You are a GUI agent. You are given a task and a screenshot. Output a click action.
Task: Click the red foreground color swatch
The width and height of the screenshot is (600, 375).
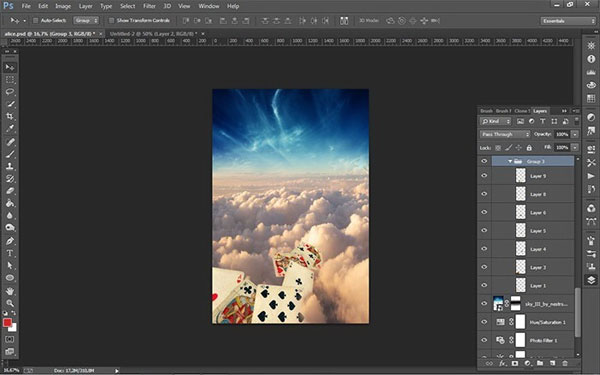(x=7, y=323)
